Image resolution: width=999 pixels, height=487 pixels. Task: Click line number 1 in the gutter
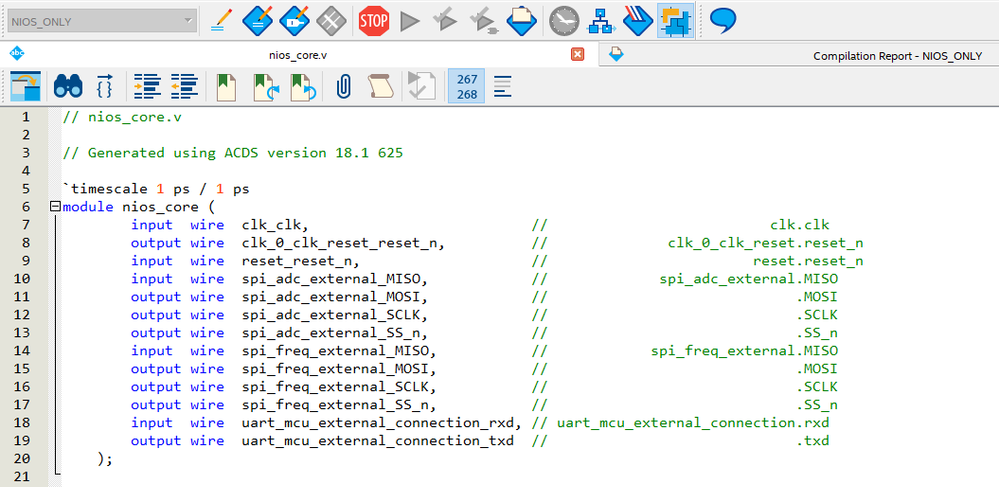[x=25, y=117]
